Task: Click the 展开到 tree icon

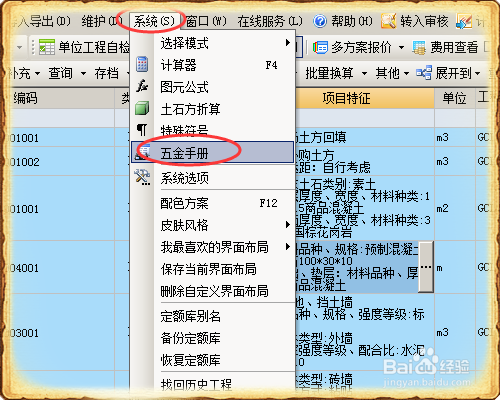Action: 424,73
